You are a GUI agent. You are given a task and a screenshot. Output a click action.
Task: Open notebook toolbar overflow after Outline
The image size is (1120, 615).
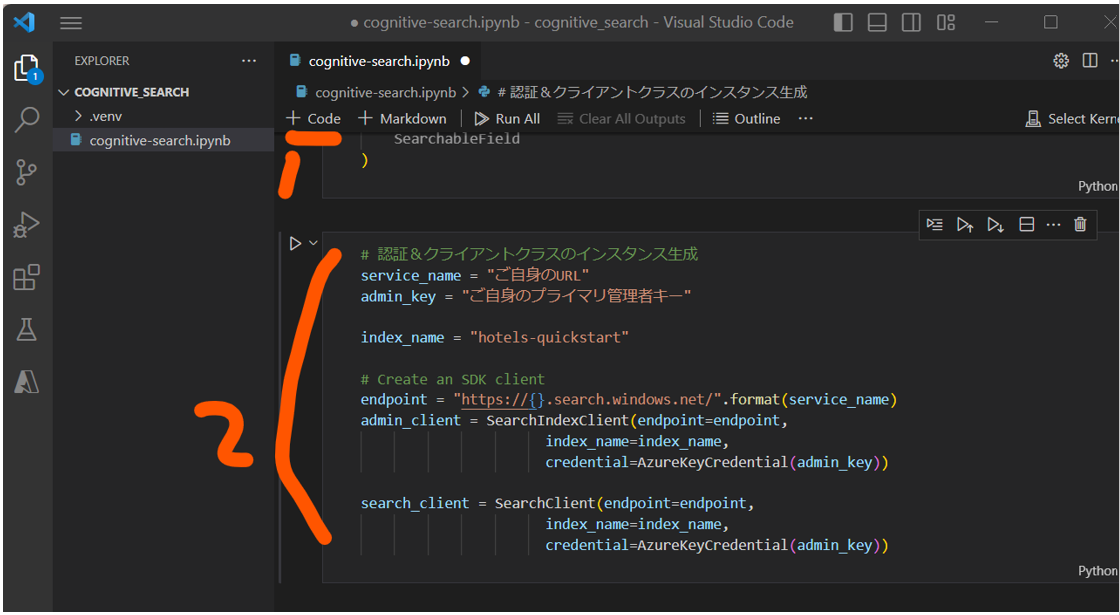coord(806,119)
